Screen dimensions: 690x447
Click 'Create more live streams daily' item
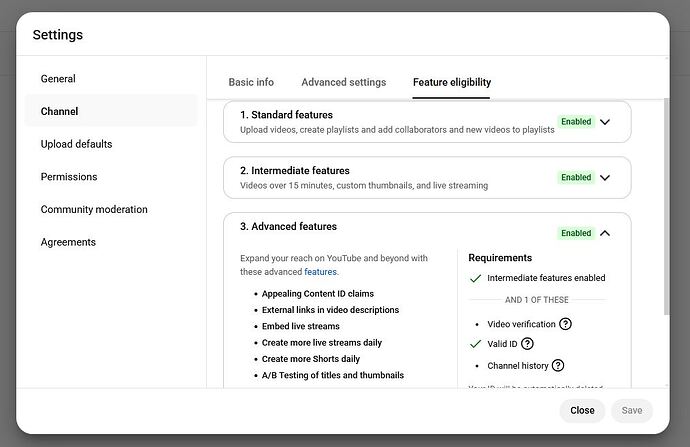pyautogui.click(x=322, y=343)
